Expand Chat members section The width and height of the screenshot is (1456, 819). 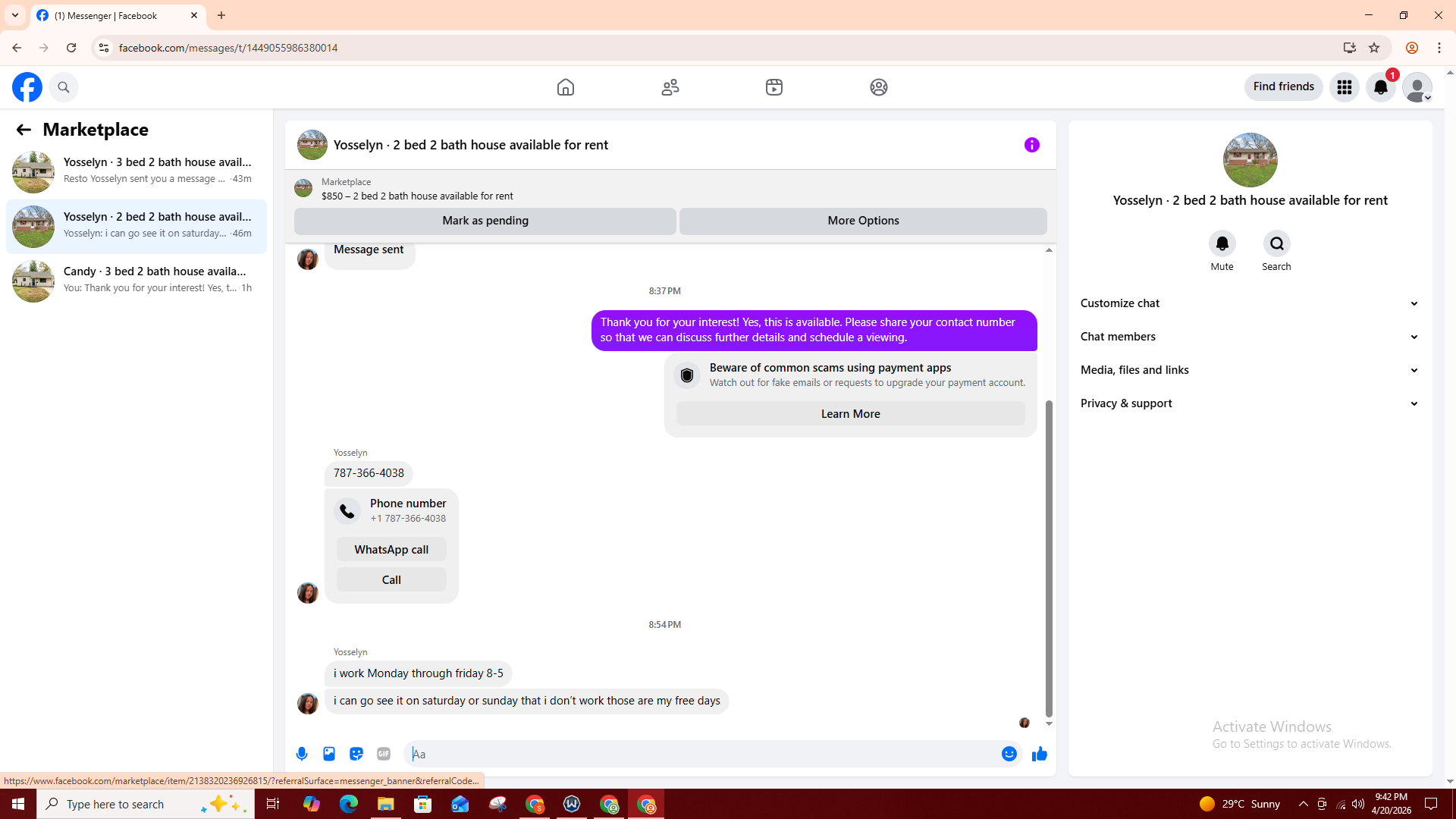(1250, 337)
